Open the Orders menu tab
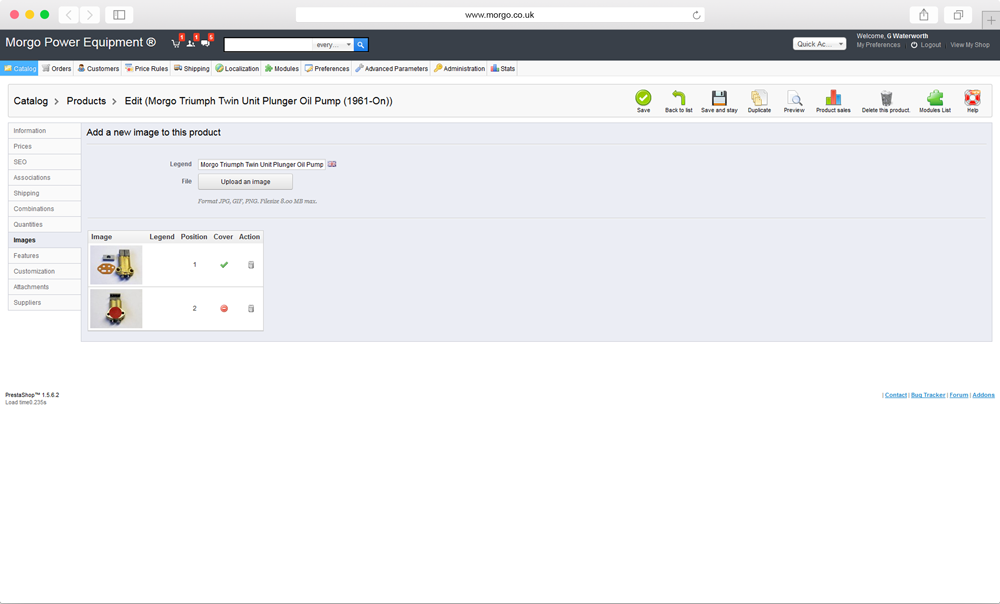 [57, 68]
